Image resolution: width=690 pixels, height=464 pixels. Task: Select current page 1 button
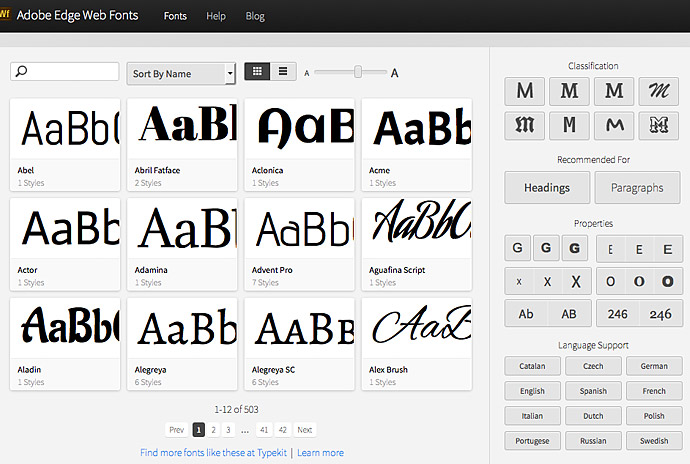tap(198, 430)
